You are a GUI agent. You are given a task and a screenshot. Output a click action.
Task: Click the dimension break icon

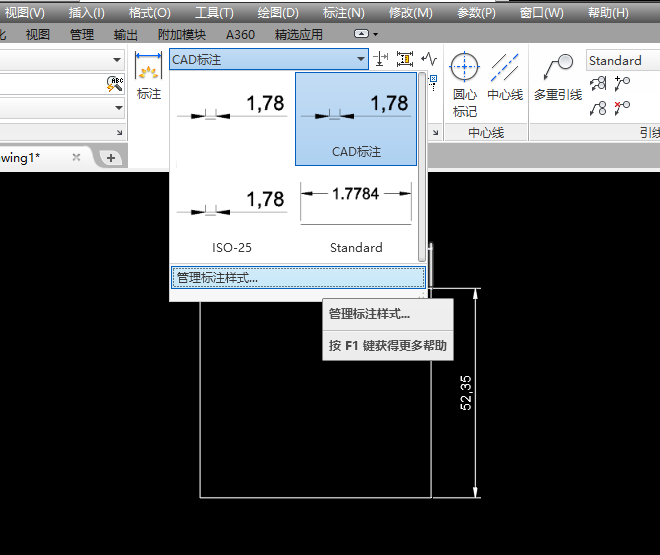coord(381,59)
